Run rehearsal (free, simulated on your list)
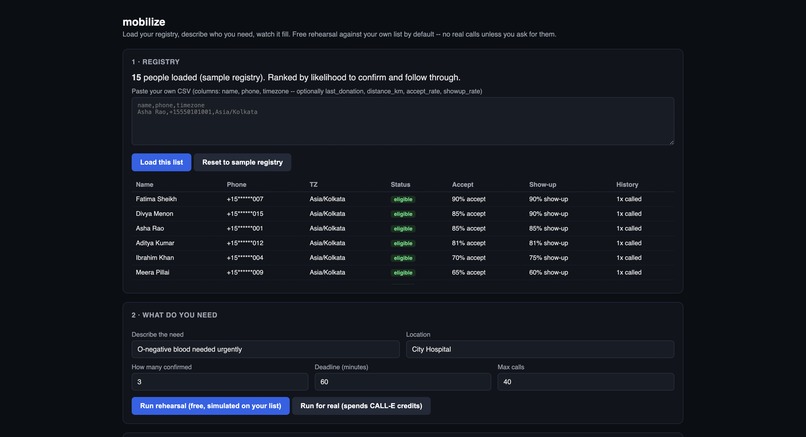Screen dimensions: 806x437 (210, 406)
